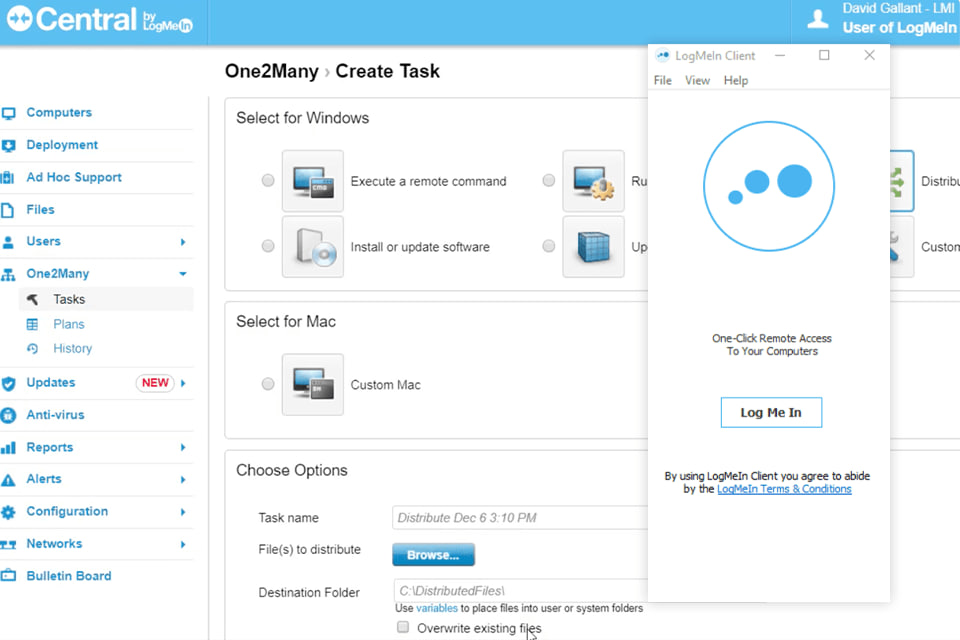Expand the Updates submenu arrow

(182, 383)
